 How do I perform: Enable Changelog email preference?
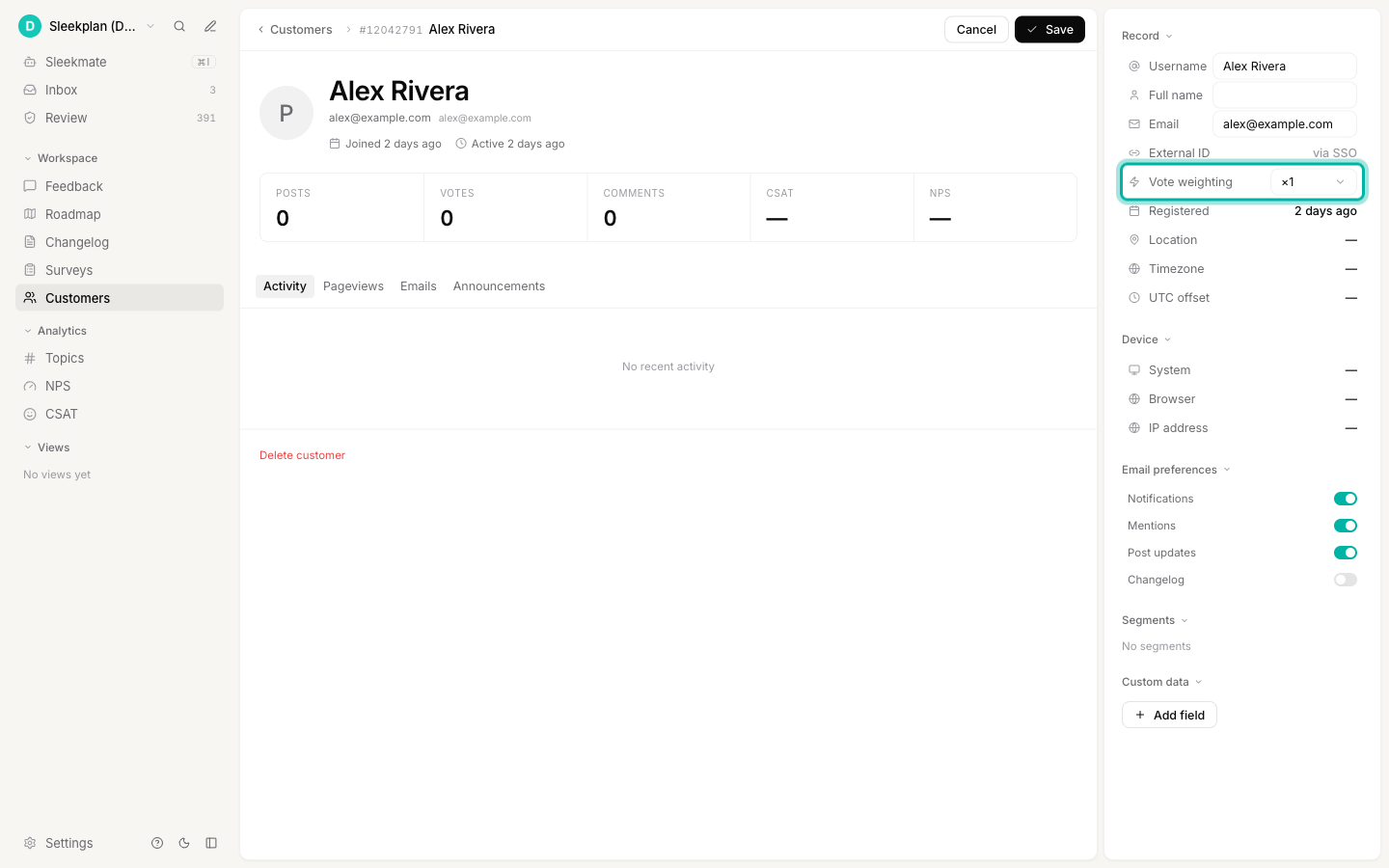coord(1346,580)
